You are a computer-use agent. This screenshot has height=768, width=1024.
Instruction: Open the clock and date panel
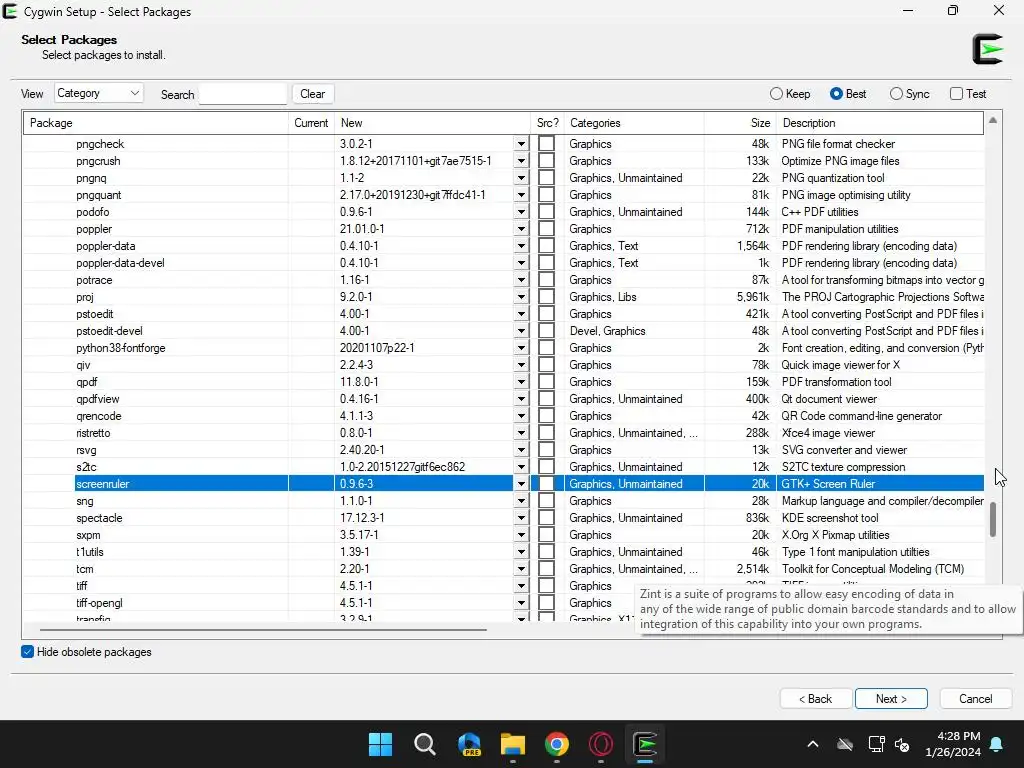tap(953, 744)
